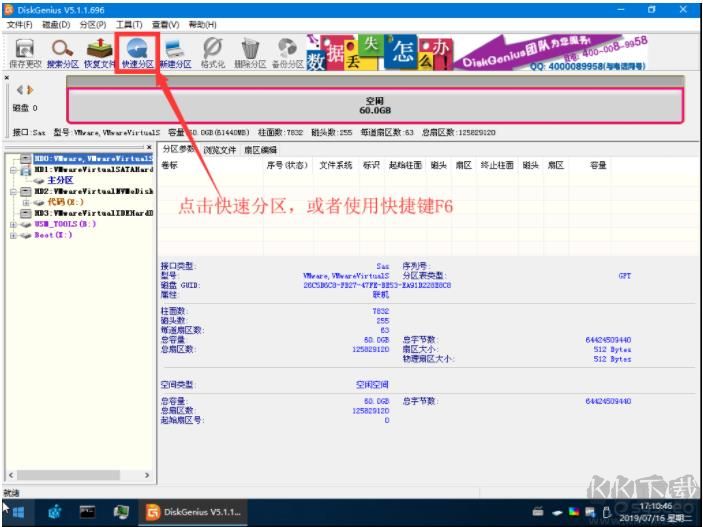The image size is (703, 527).
Task: Switch to the 分区参数 tab
Action: tap(178, 149)
